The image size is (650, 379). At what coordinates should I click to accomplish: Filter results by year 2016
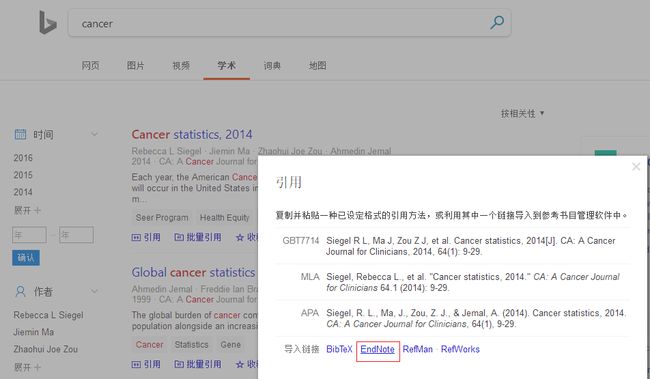click(x=23, y=158)
